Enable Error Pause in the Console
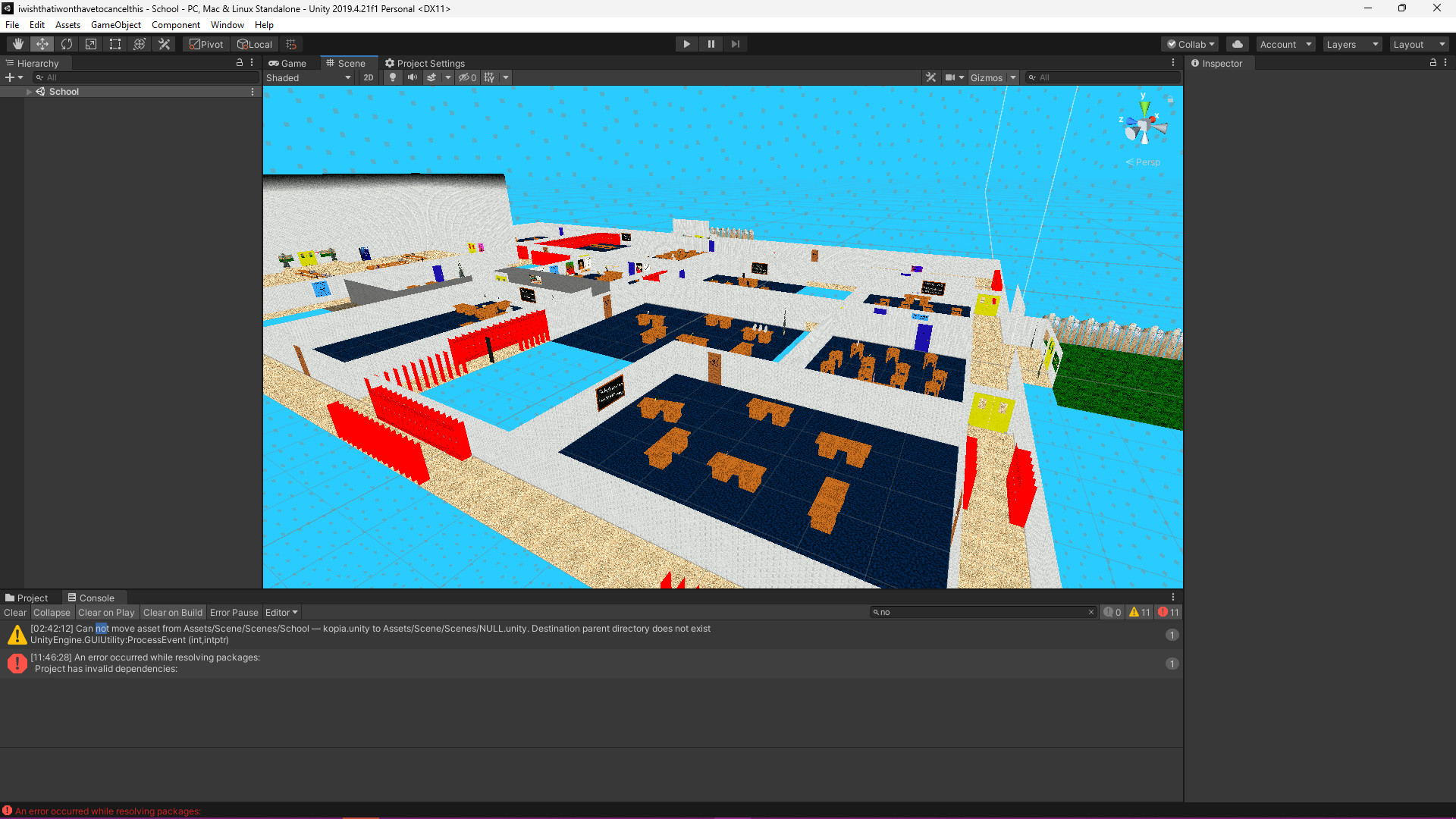The width and height of the screenshot is (1456, 819). [234, 612]
